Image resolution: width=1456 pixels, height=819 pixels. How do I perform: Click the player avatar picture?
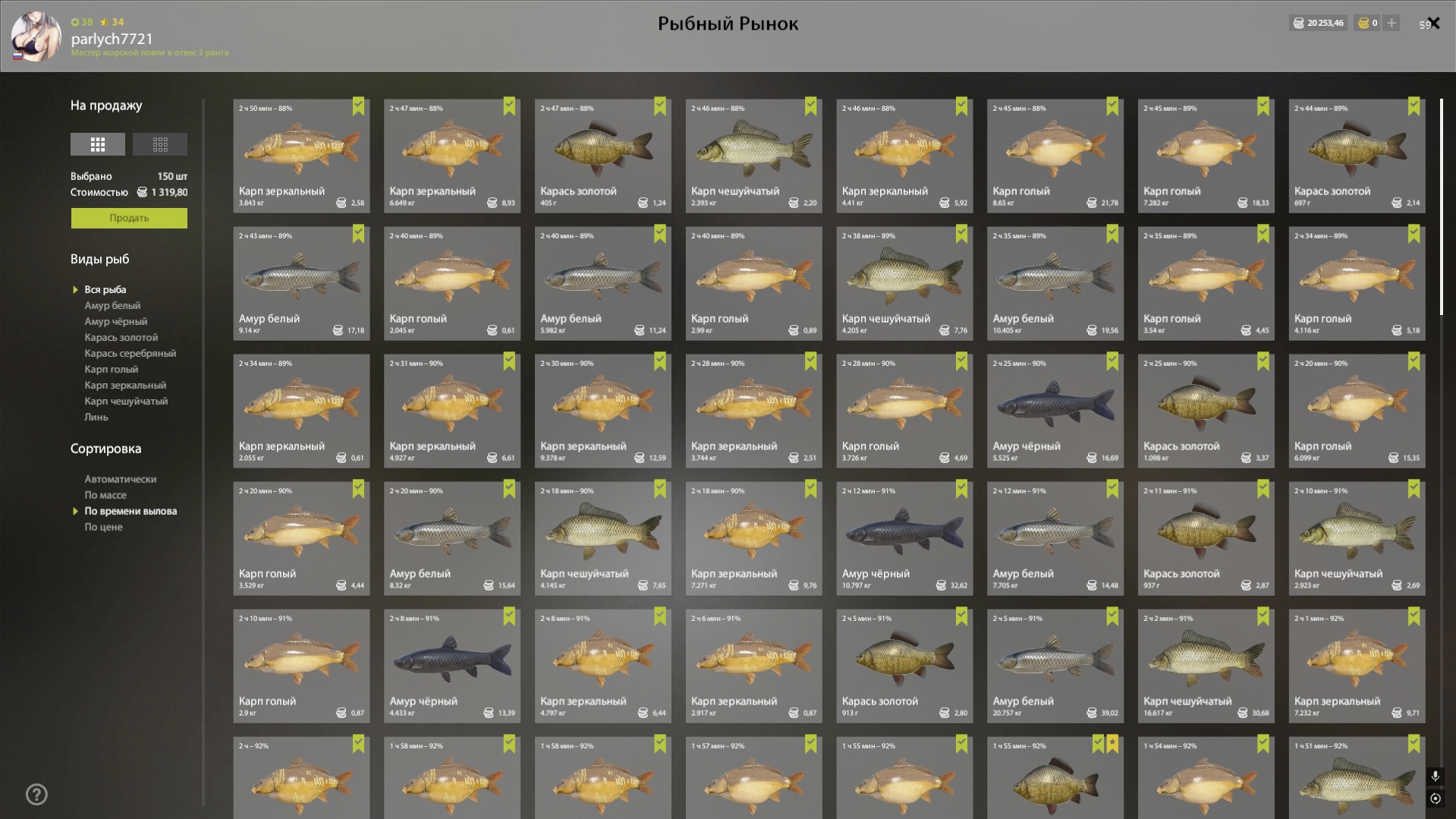(x=36, y=36)
